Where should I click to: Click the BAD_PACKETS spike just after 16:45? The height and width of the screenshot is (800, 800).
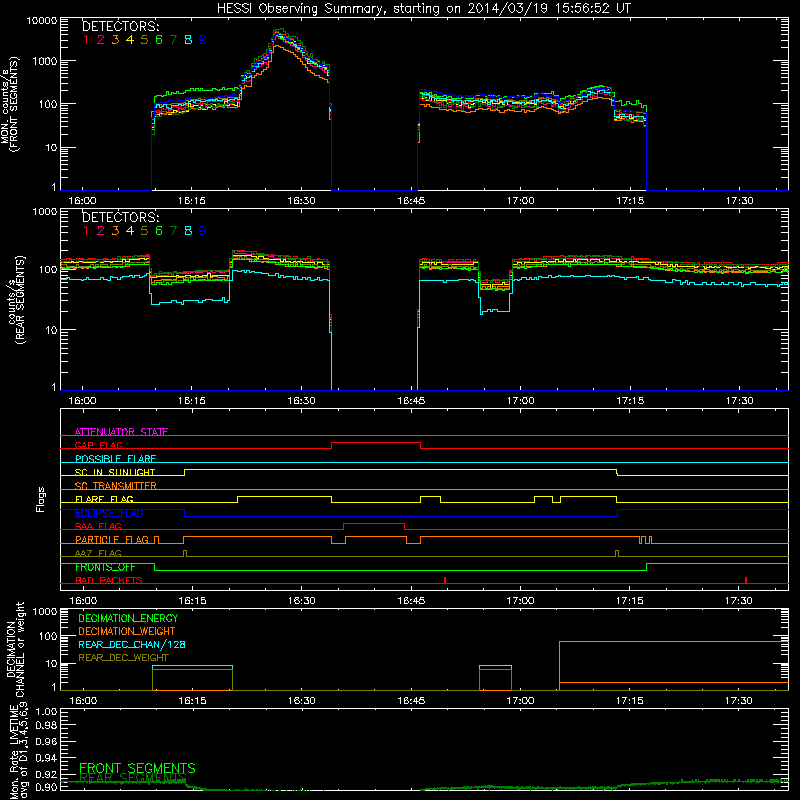tap(445, 580)
